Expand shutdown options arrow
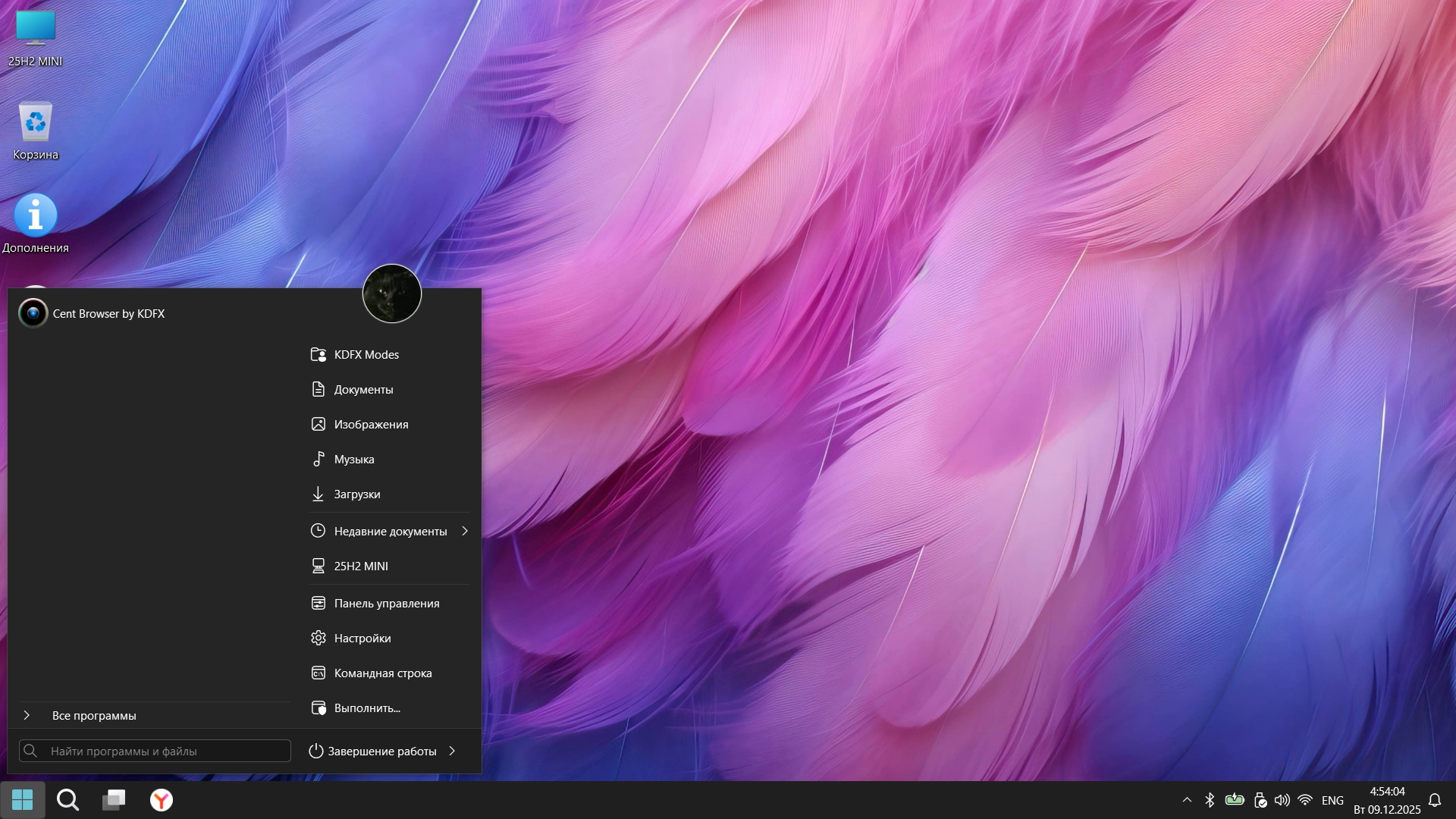This screenshot has width=1456, height=819. 453,751
